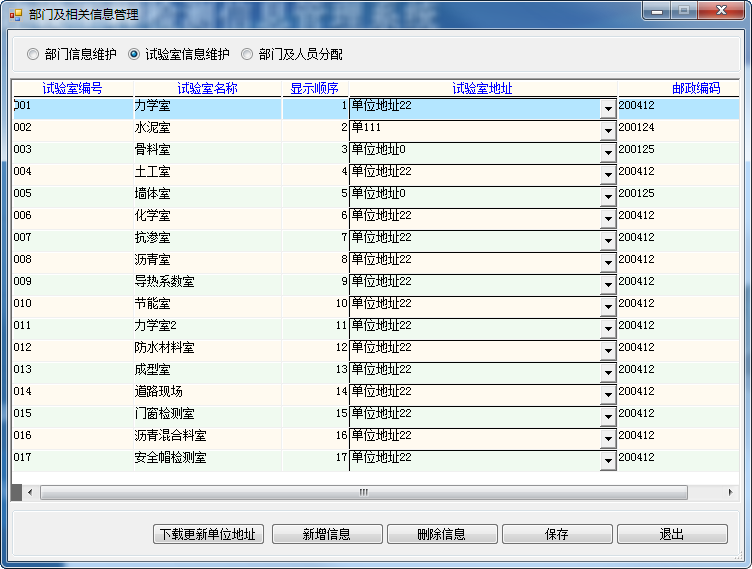Click the 退出 button
This screenshot has width=752, height=569.
671,534
